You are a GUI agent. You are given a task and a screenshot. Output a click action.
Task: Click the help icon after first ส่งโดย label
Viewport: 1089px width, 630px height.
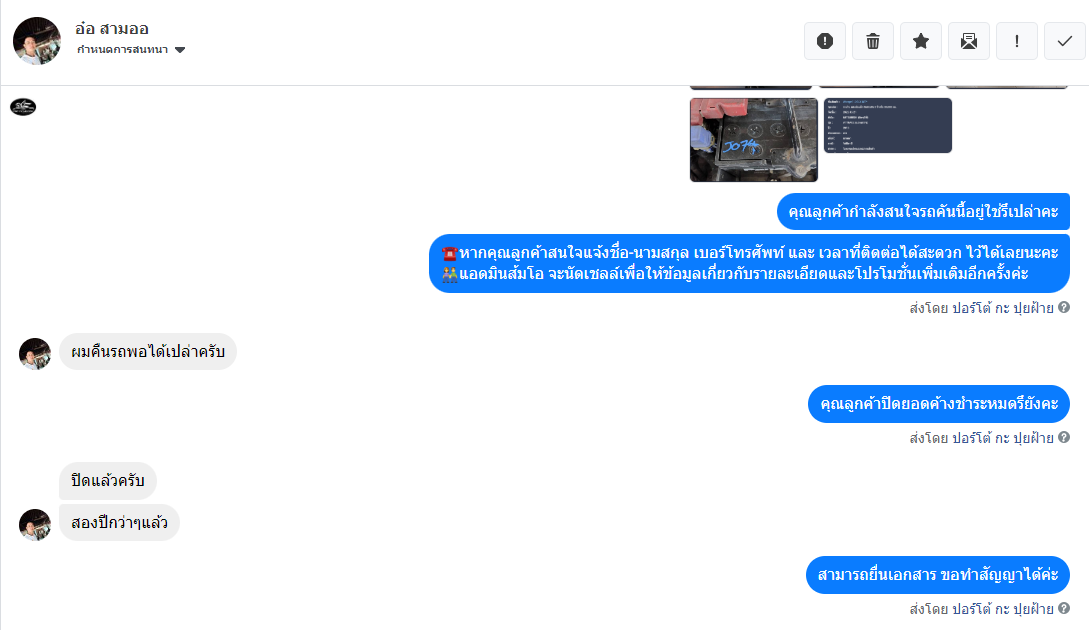coord(1063,307)
